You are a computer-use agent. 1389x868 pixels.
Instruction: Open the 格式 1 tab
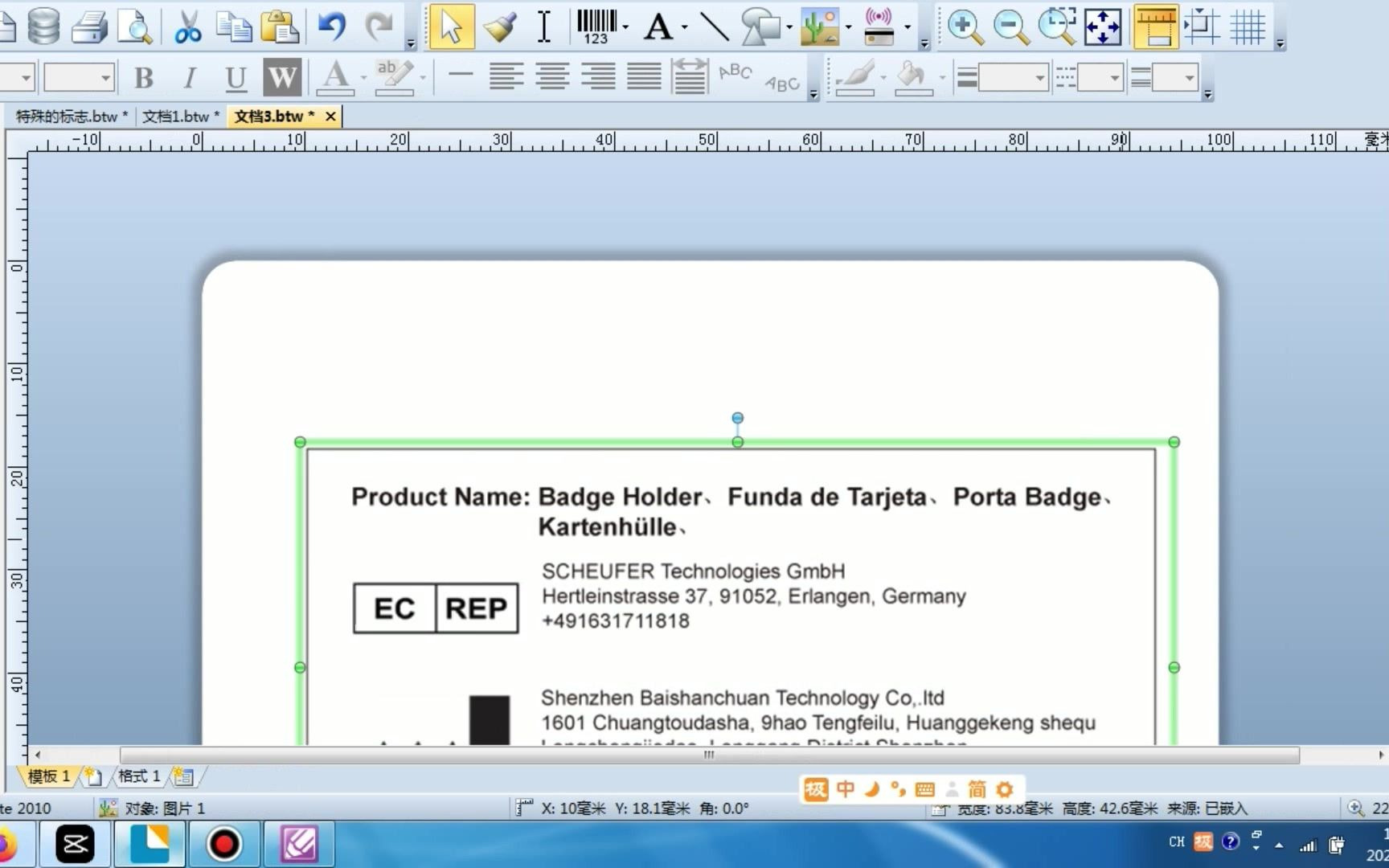[x=139, y=776]
